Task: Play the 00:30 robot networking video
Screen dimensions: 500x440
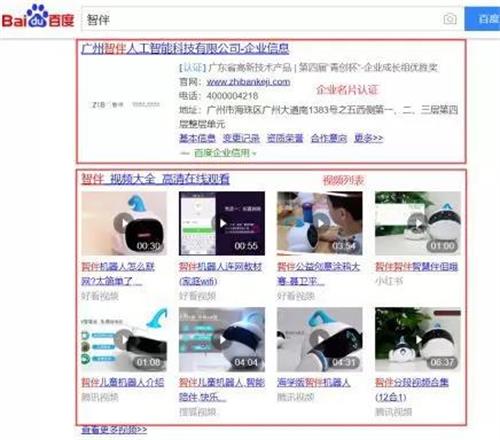Action: 124,223
